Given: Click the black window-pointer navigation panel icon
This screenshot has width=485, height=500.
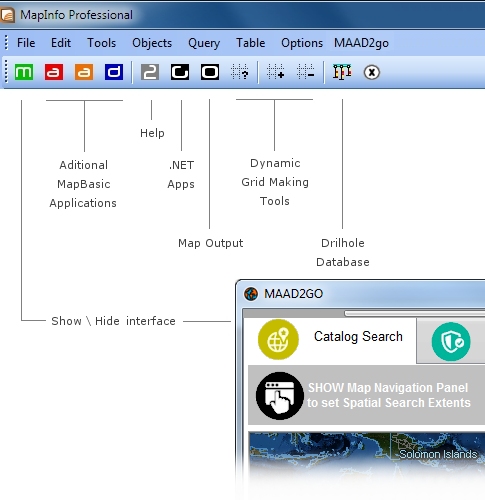Looking at the screenshot, I should [x=280, y=396].
